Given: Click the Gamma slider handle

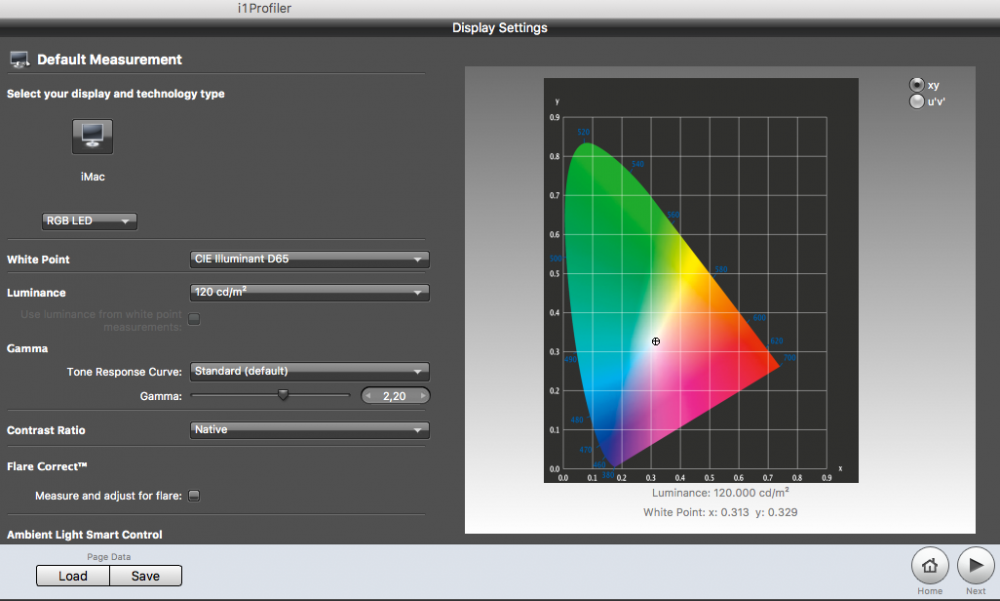Looking at the screenshot, I should tap(283, 396).
